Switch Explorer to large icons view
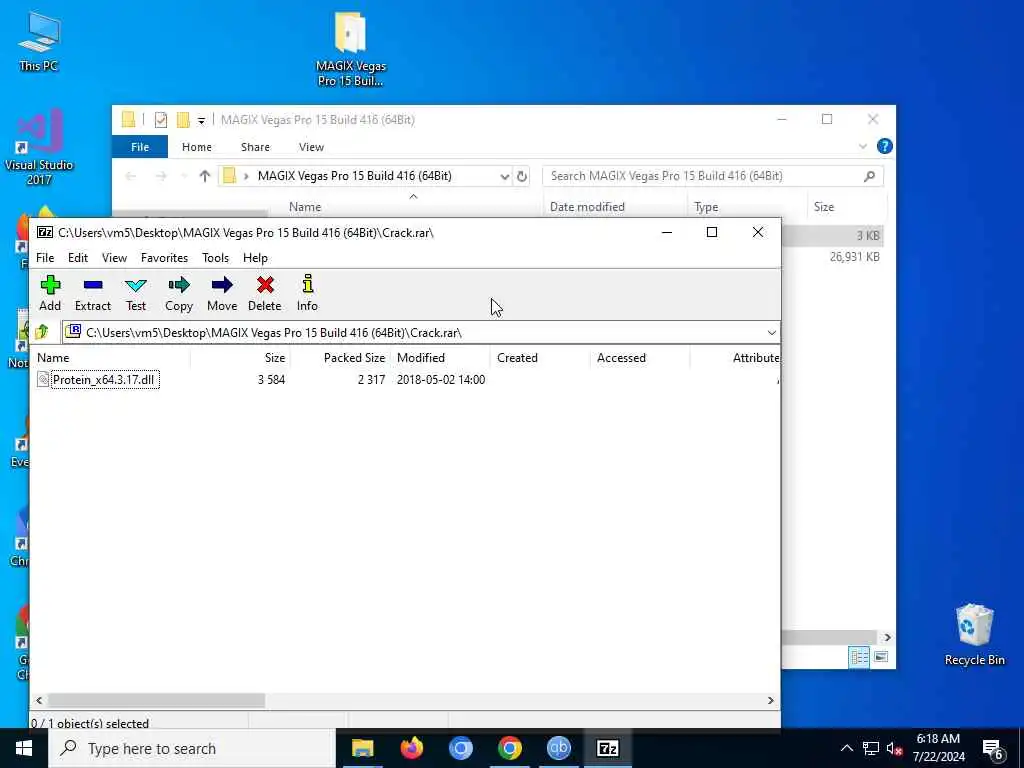 881,657
